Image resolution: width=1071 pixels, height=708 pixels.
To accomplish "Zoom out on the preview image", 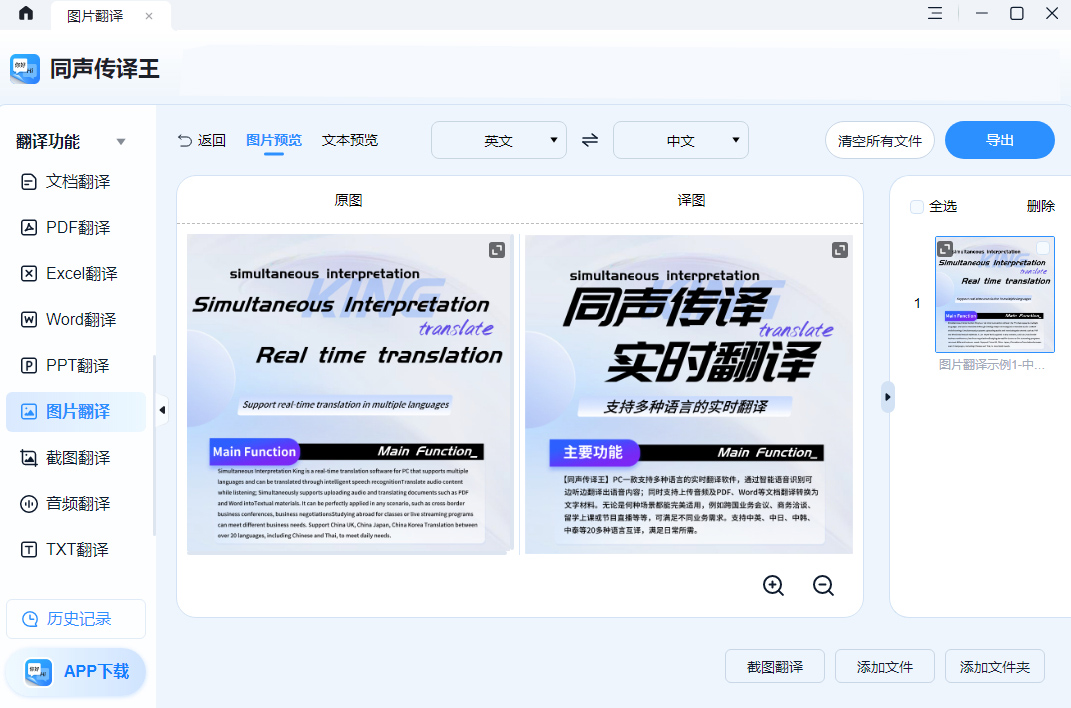I will click(x=823, y=585).
